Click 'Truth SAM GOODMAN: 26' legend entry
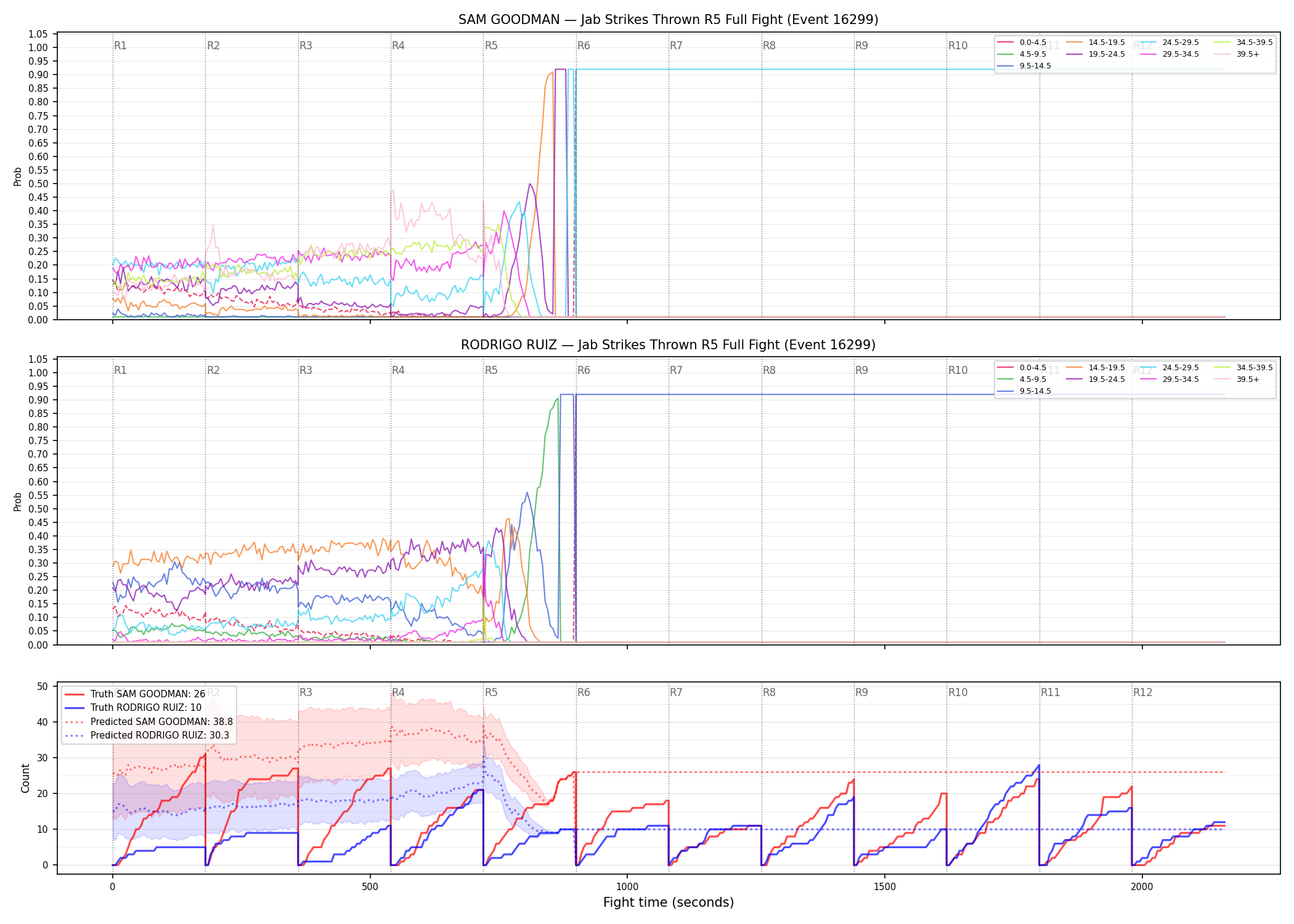Image resolution: width=1294 pixels, height=924 pixels. click(x=136, y=694)
